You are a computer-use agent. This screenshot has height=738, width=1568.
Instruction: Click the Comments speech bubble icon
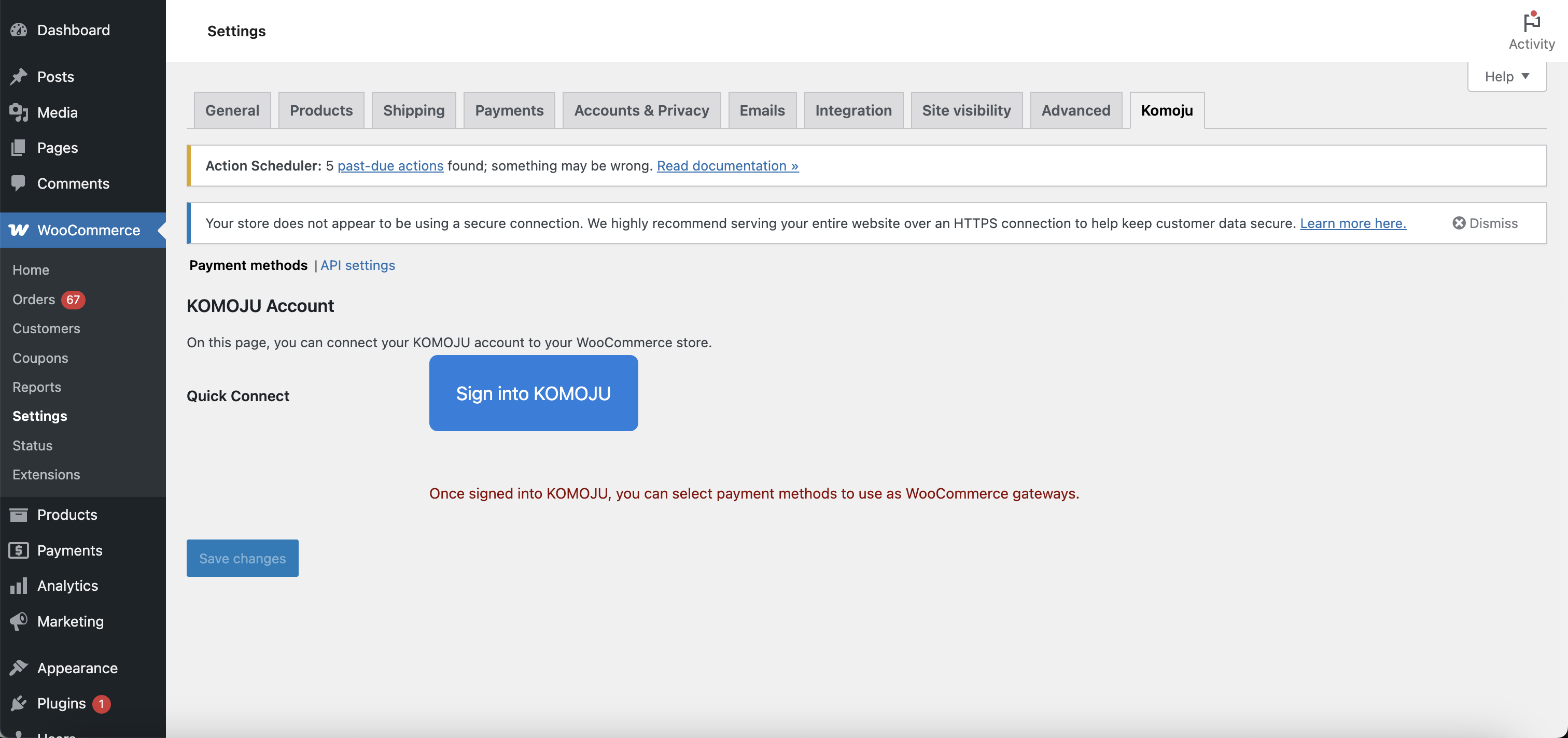click(x=19, y=183)
